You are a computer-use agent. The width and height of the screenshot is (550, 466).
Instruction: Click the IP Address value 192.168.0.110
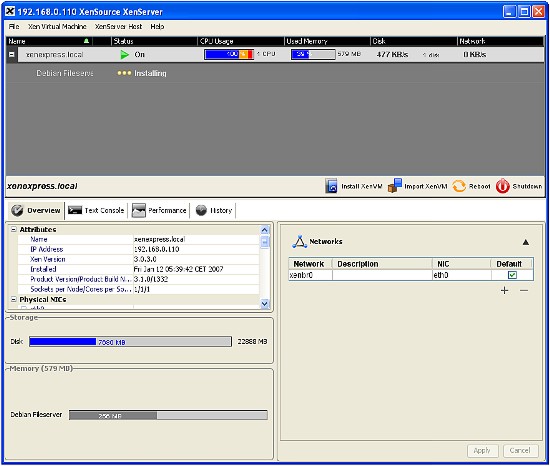coord(156,249)
